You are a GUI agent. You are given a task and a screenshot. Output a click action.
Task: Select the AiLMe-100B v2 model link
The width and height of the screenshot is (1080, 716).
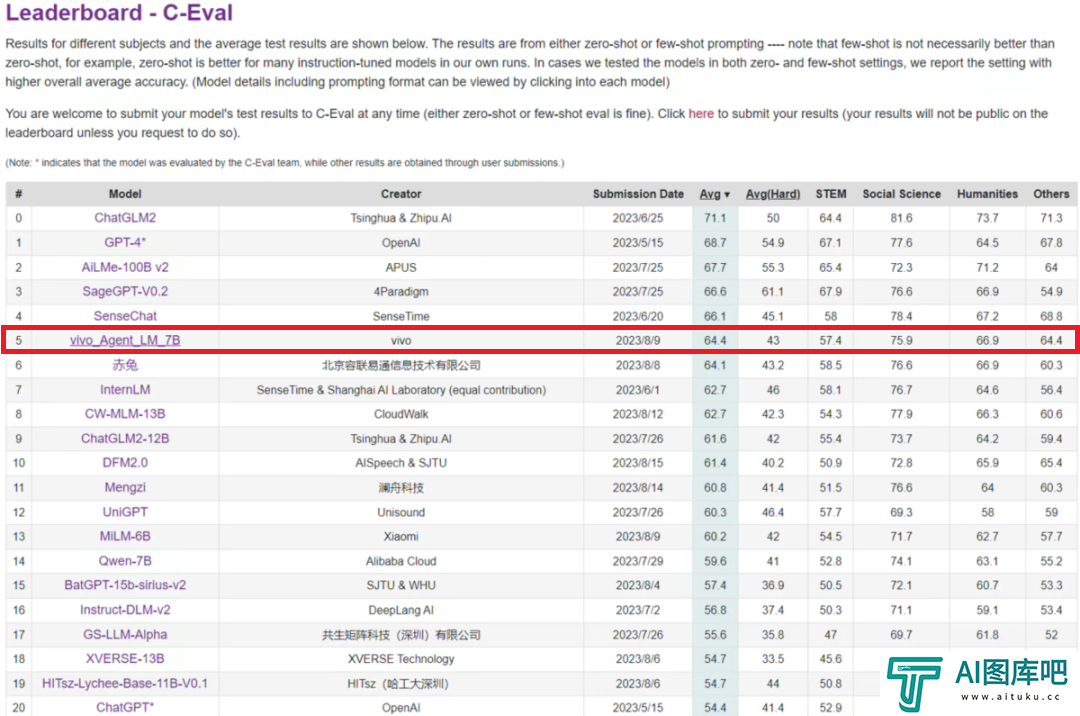[x=125, y=267]
